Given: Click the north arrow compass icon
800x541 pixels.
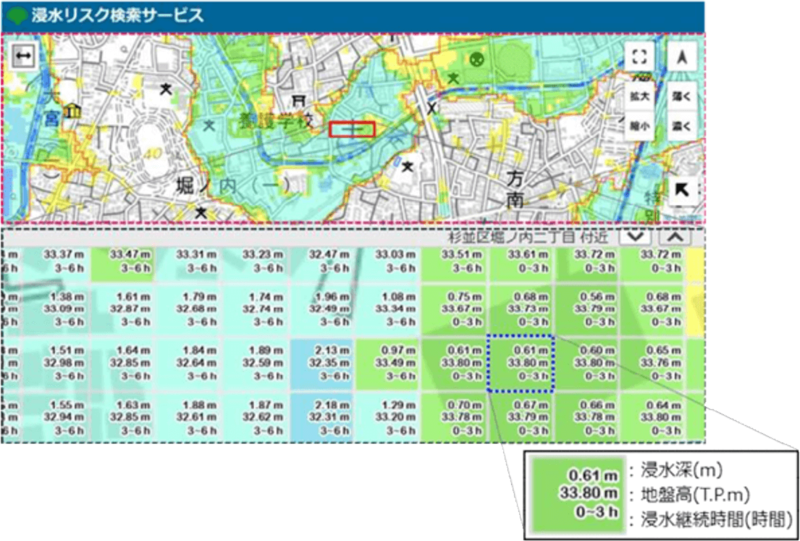Looking at the screenshot, I should coord(683,57).
